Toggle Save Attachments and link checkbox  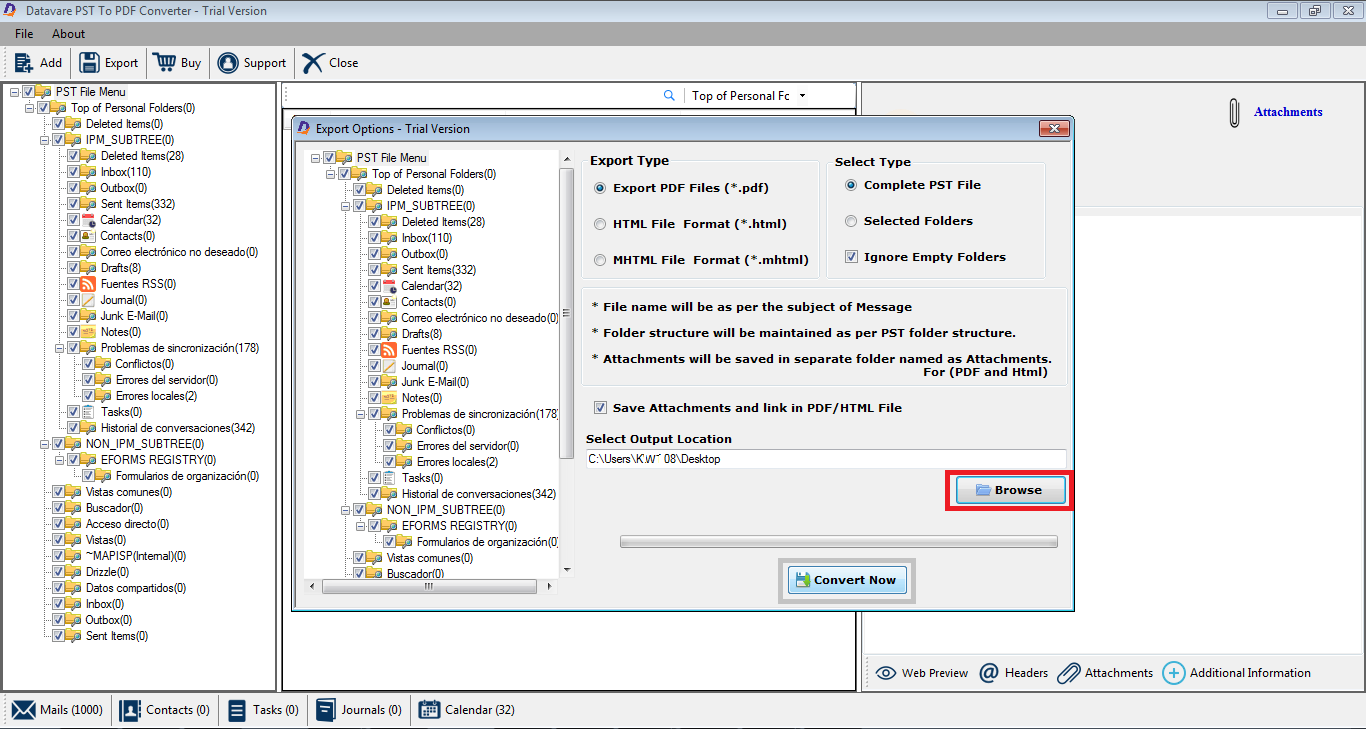click(601, 408)
